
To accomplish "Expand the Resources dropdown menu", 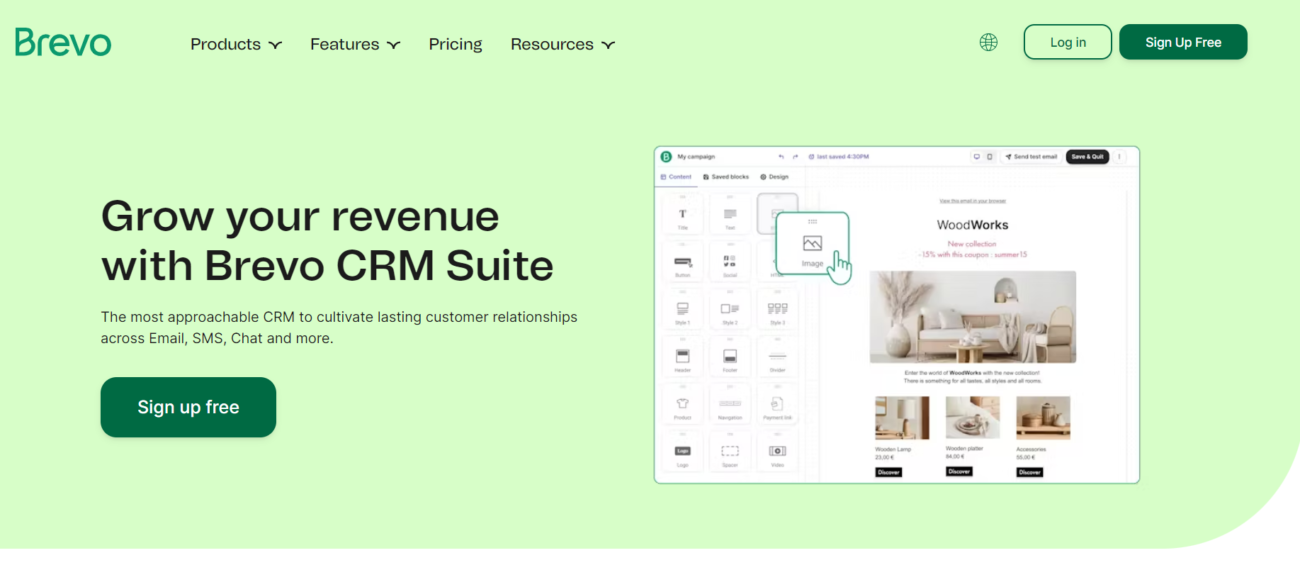I will [563, 44].
